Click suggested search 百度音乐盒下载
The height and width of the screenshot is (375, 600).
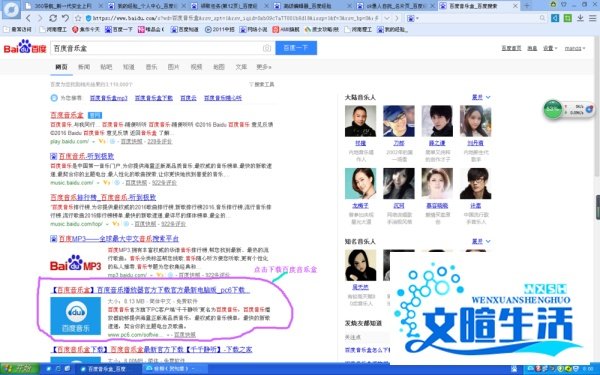click(154, 98)
